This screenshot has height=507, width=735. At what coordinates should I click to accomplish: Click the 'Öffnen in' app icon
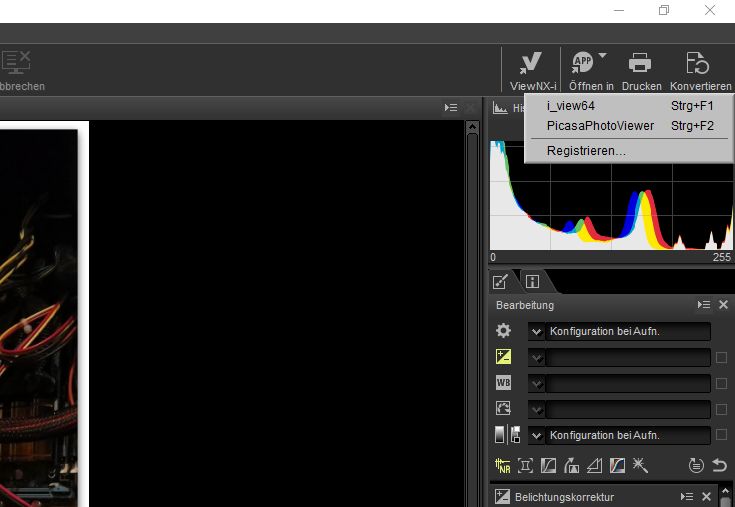(x=582, y=62)
